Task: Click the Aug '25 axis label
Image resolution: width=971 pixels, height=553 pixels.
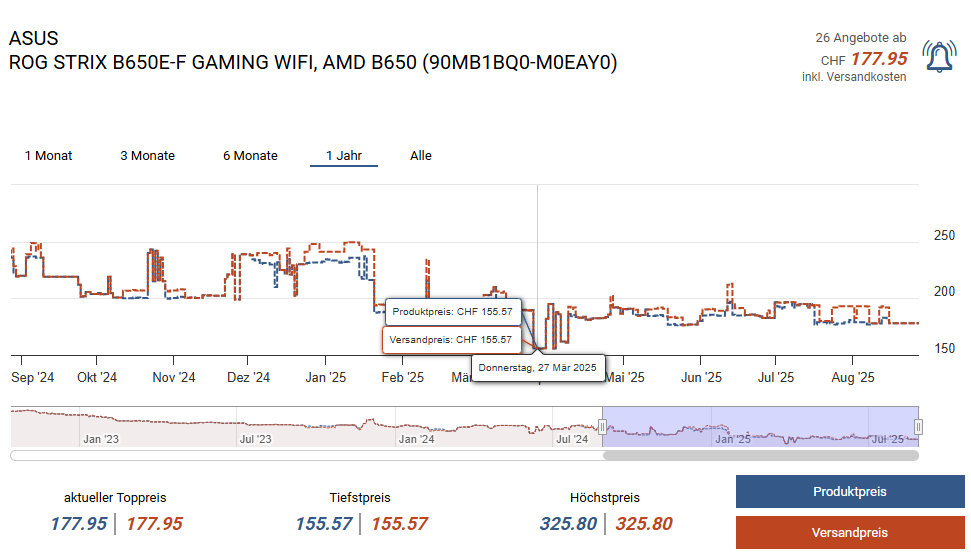Action: [853, 377]
